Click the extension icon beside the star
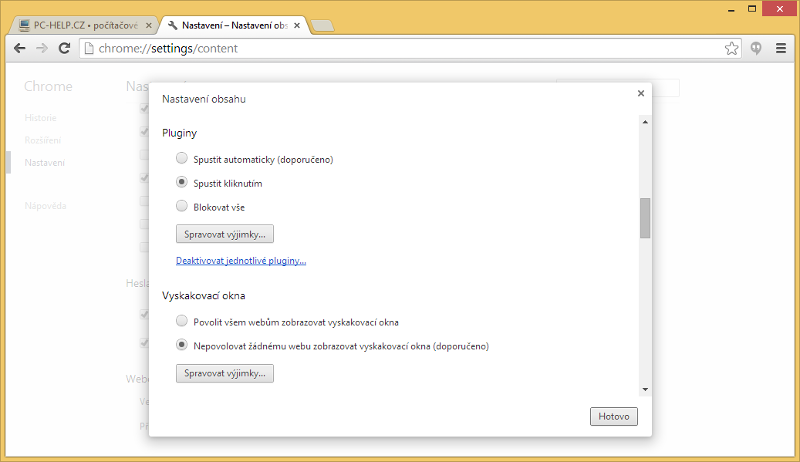This screenshot has width=800, height=462. point(757,48)
